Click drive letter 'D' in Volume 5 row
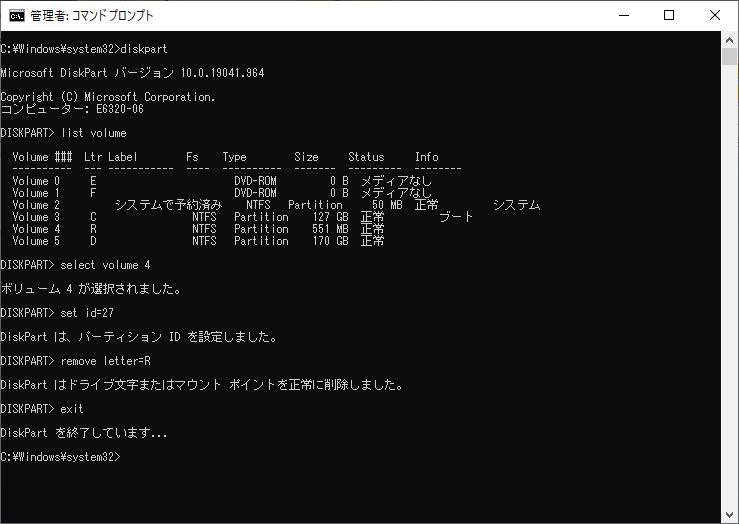Image resolution: width=739 pixels, height=524 pixels. pos(93,241)
